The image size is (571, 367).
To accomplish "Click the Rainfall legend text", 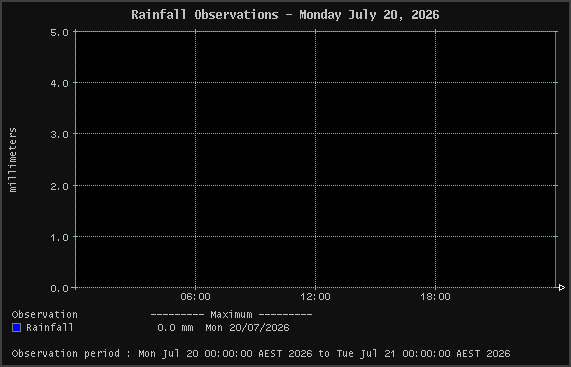I will point(50,328).
